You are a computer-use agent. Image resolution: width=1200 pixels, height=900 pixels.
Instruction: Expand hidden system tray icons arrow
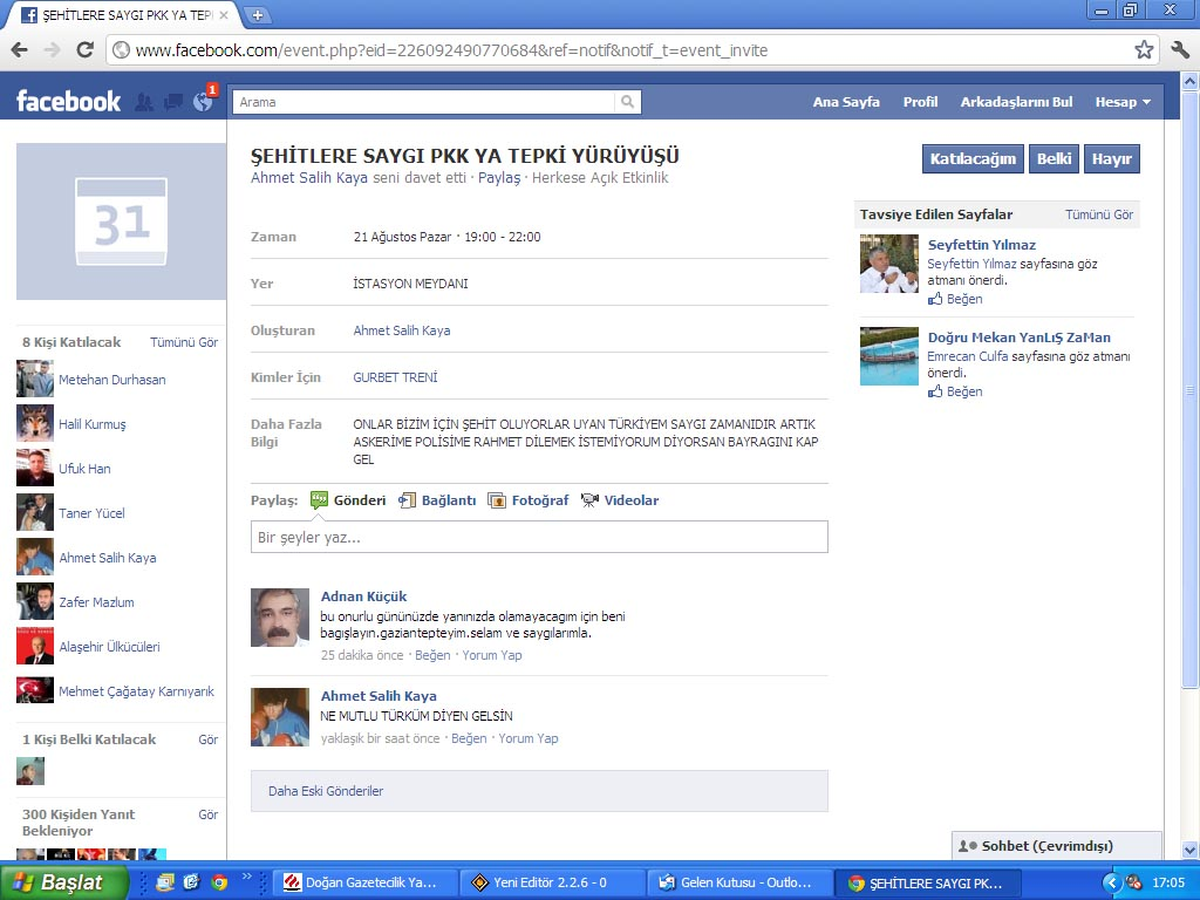(x=1112, y=883)
